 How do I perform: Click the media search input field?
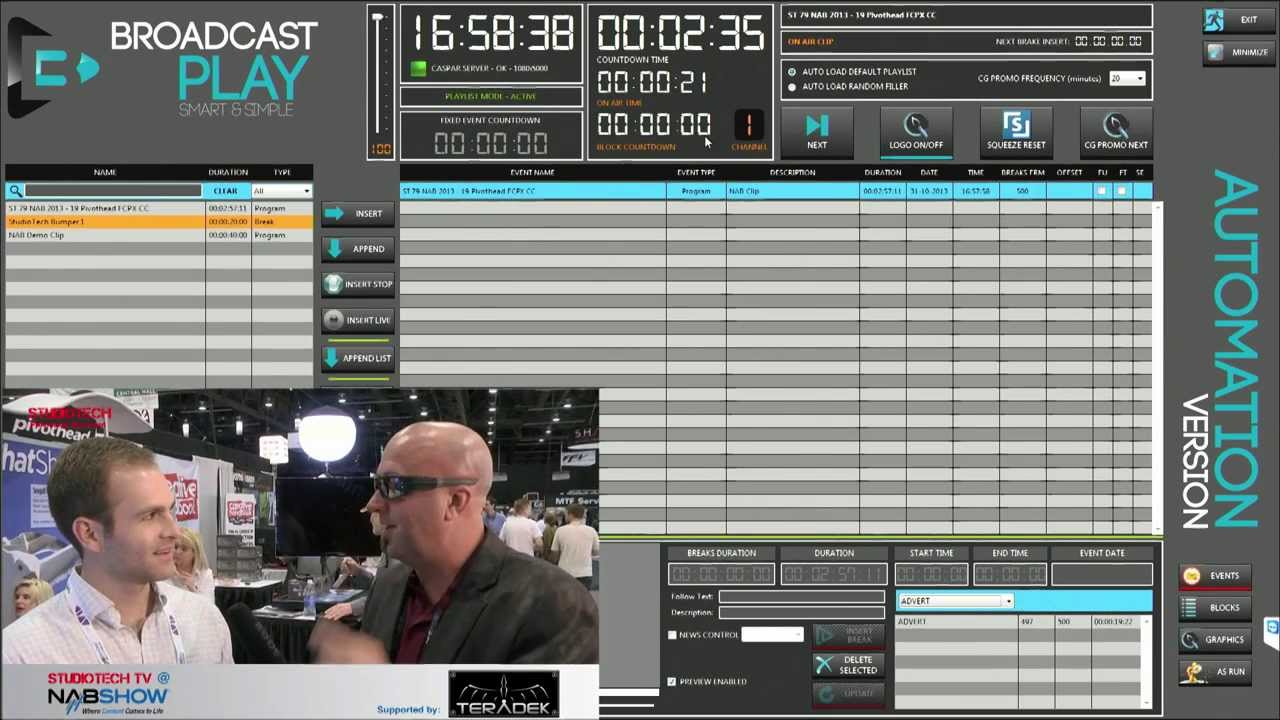[x=113, y=191]
